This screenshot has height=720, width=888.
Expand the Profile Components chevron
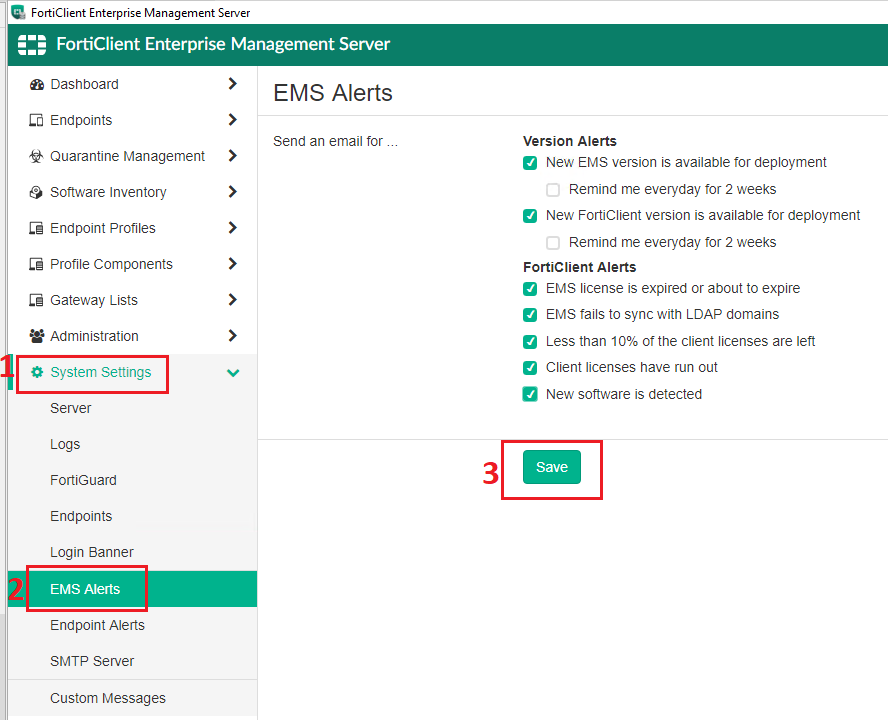(x=232, y=264)
